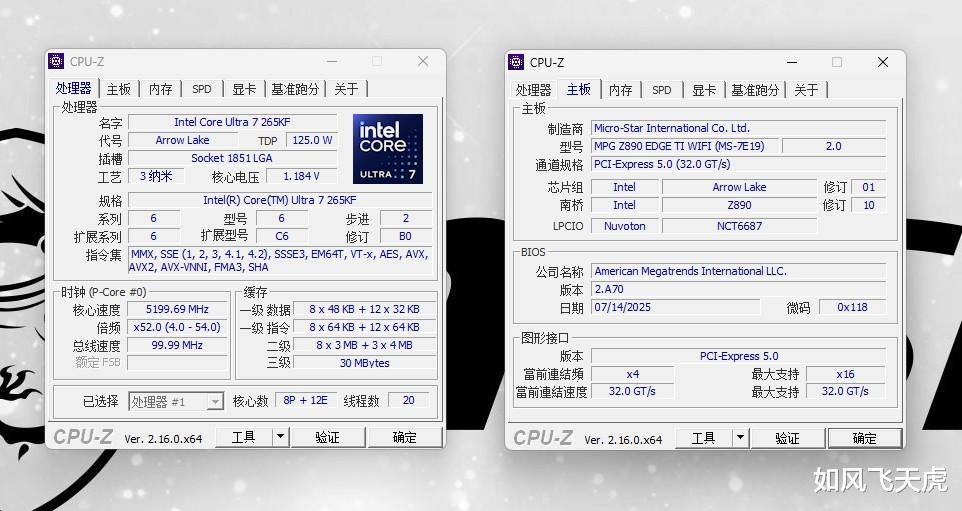Click the 8 x 48 KB + 12 x 32 KB cache value
Viewport: 962px width, 511px height.
pos(364,309)
